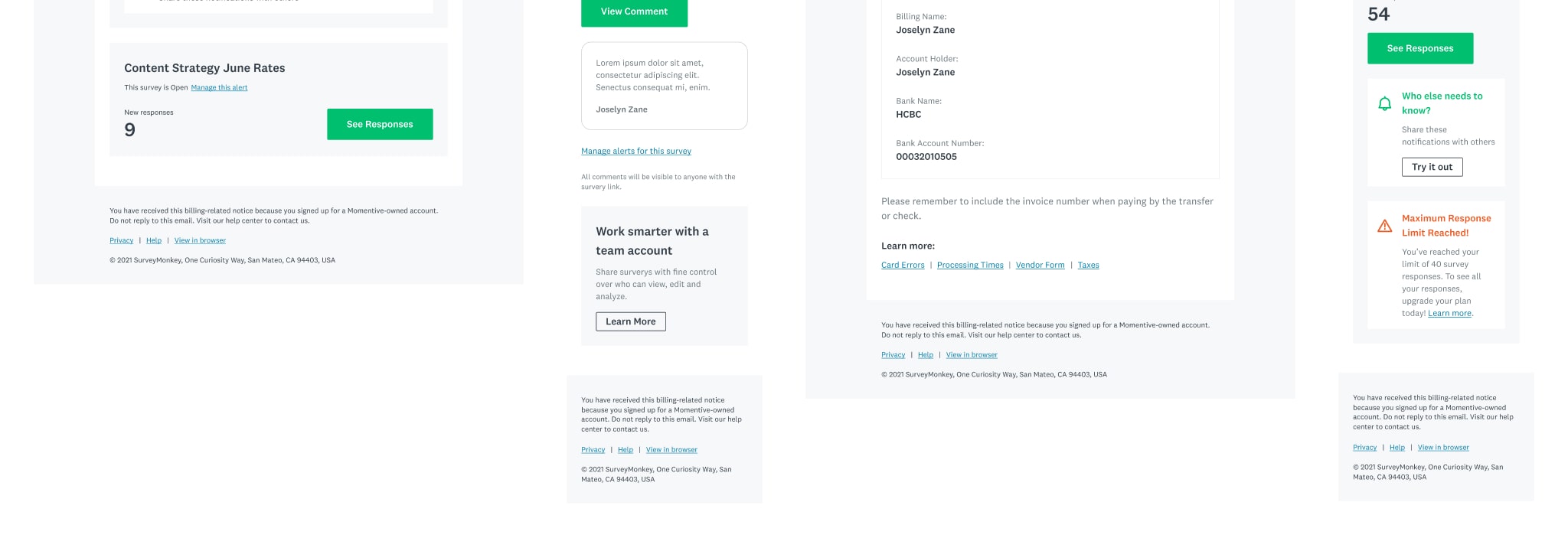The width and height of the screenshot is (1568, 551).
Task: Open the Vendor Form link
Action: (1040, 266)
